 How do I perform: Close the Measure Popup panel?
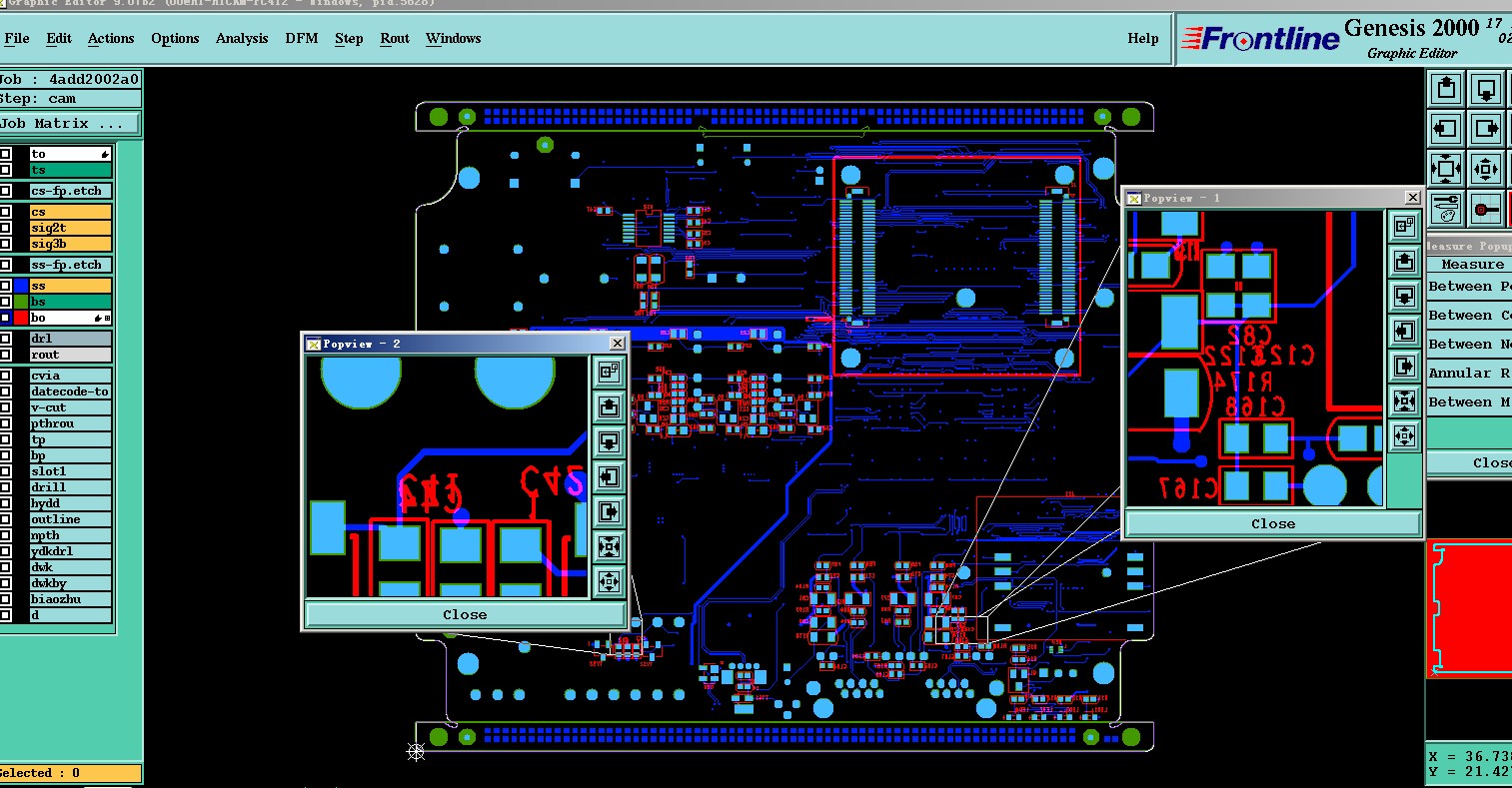1469,463
